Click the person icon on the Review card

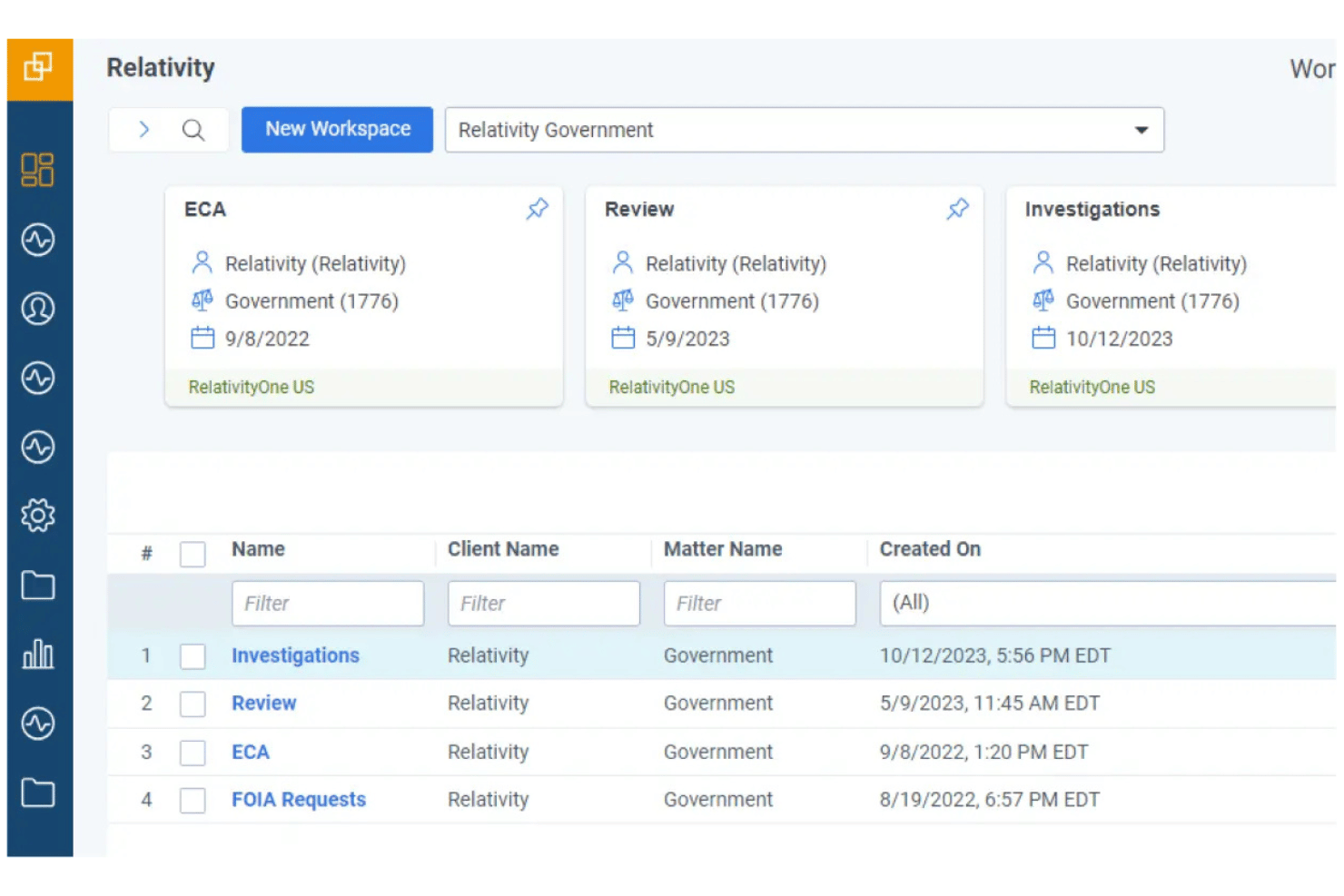tap(623, 263)
